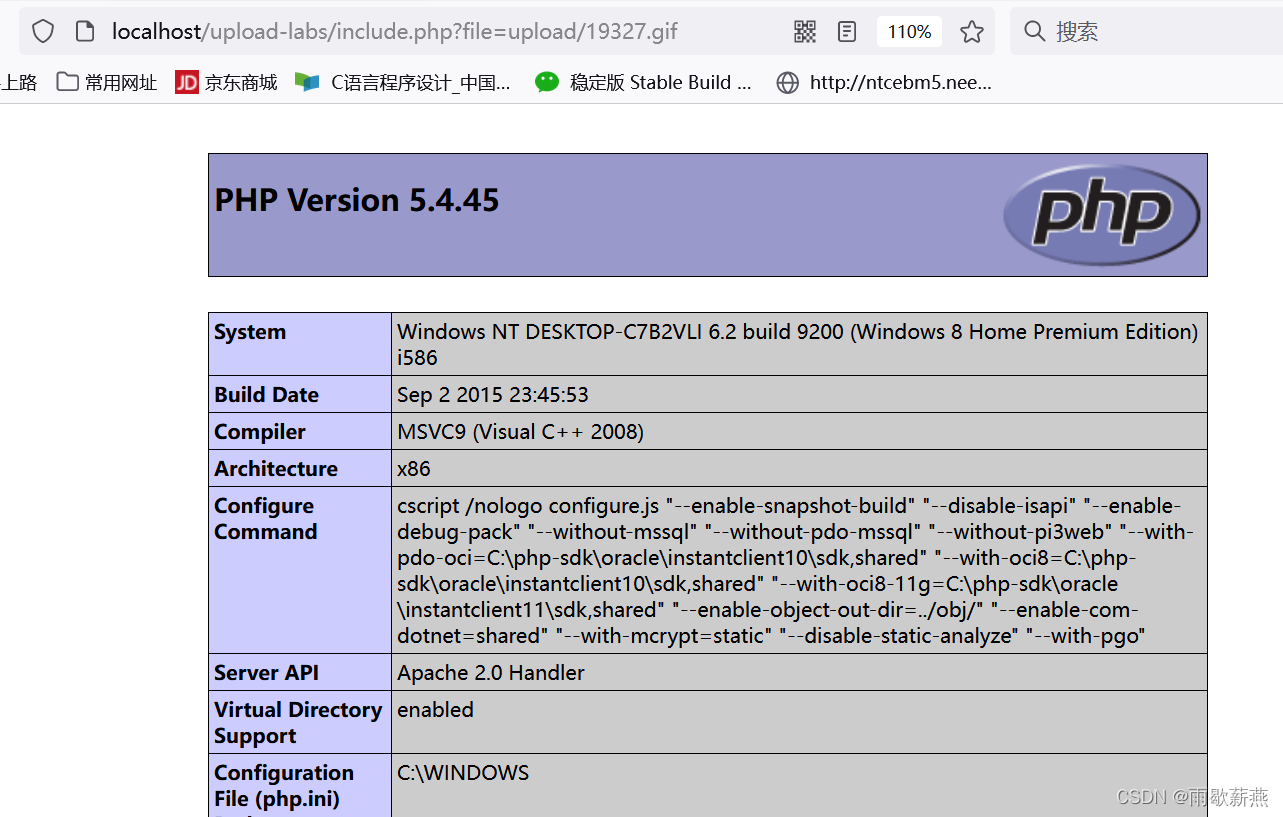Open the QR code icon in address bar
Image resolution: width=1283 pixels, height=817 pixels.
pos(805,32)
